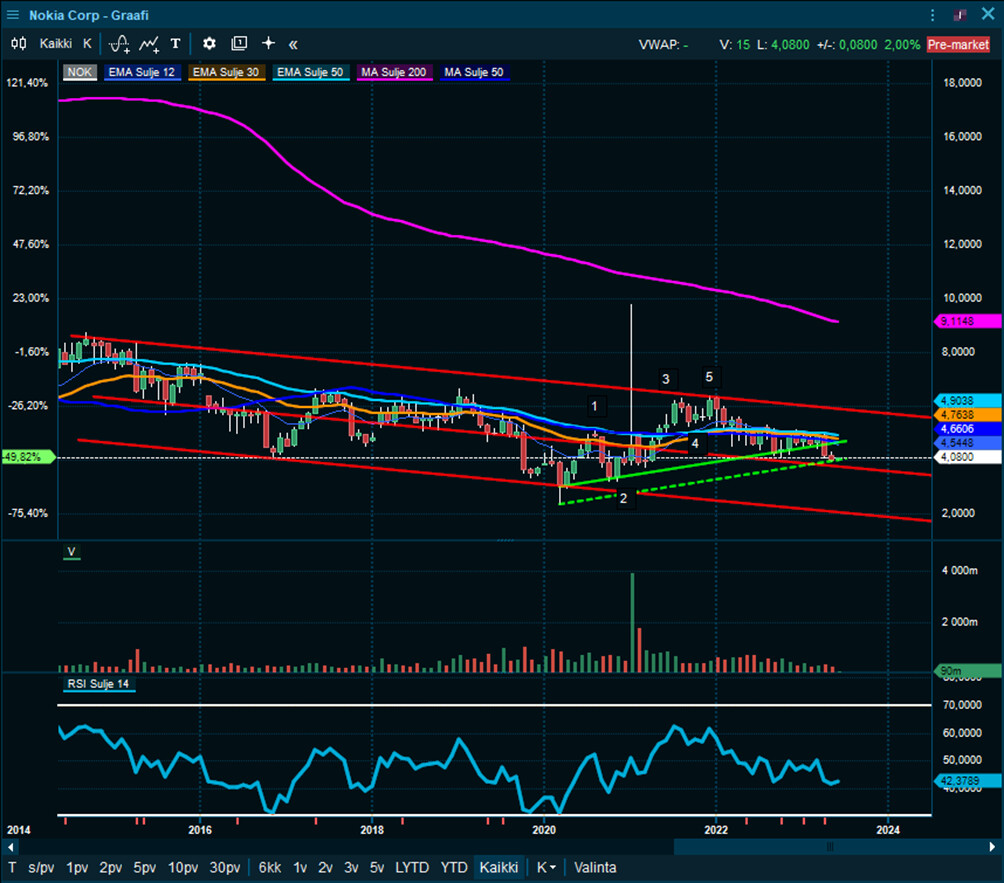Click the horizontal timeline scrollbar thumb
Screen dimensions: 1004x883
[830, 847]
